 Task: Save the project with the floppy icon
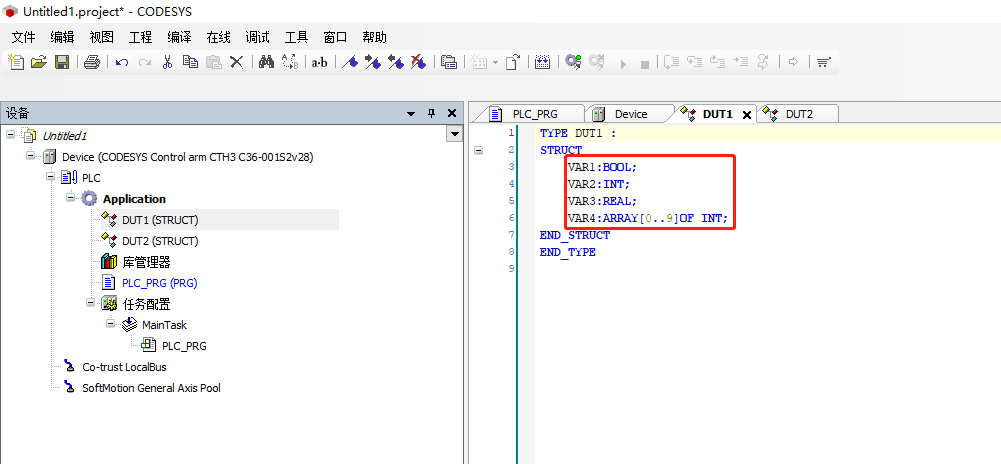point(62,62)
